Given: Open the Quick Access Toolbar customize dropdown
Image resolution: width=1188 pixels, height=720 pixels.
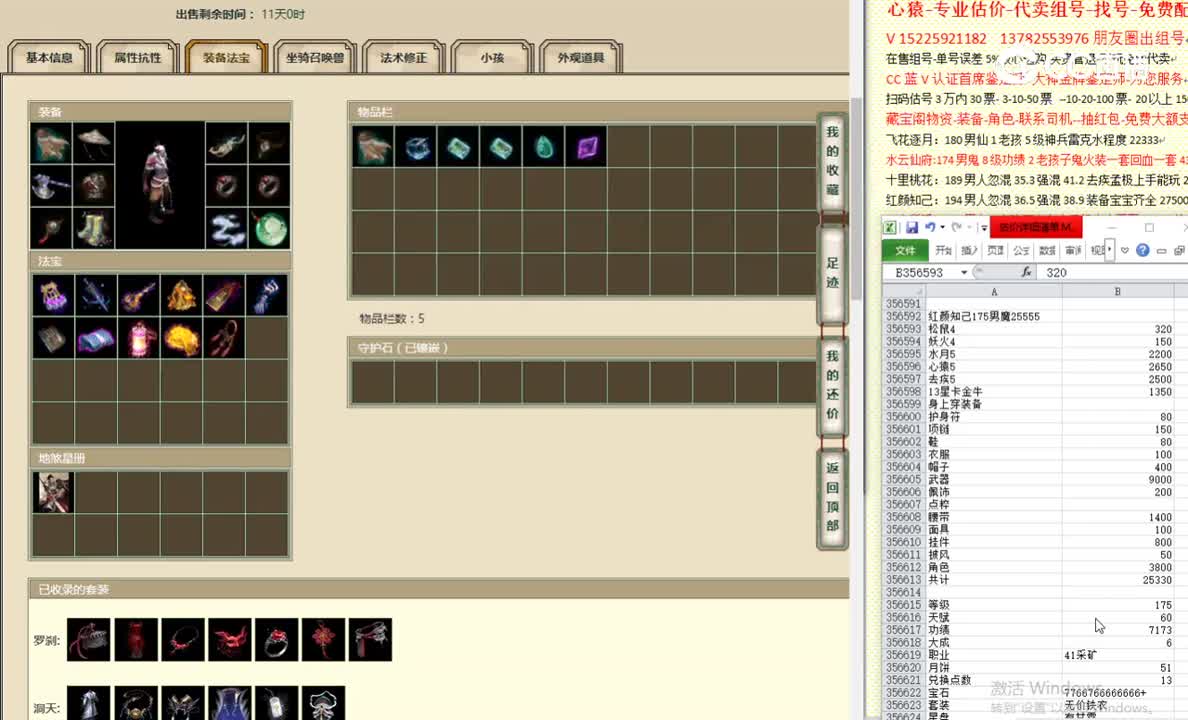Looking at the screenshot, I should (984, 227).
